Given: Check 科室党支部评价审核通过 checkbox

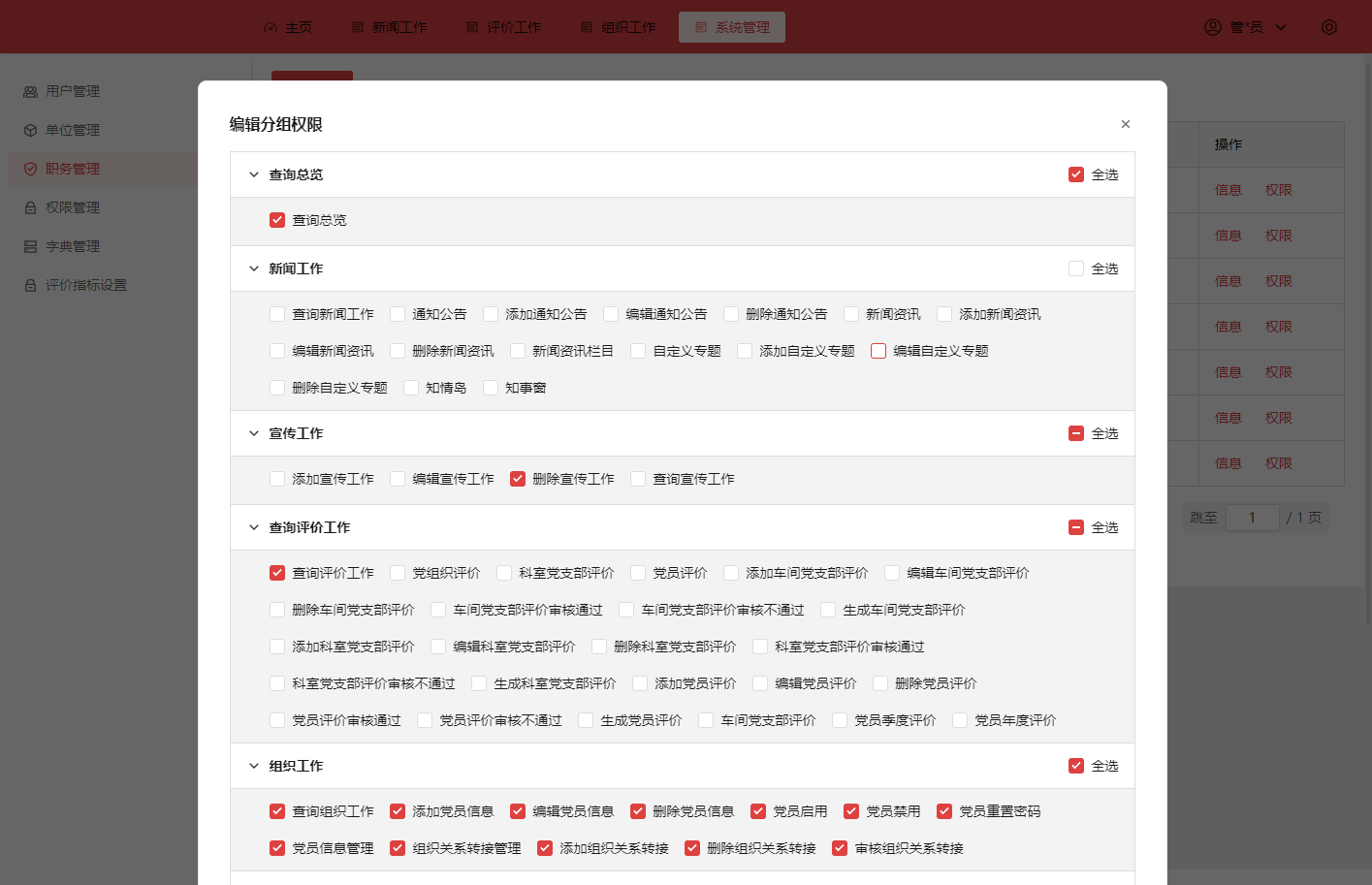Looking at the screenshot, I should (760, 647).
